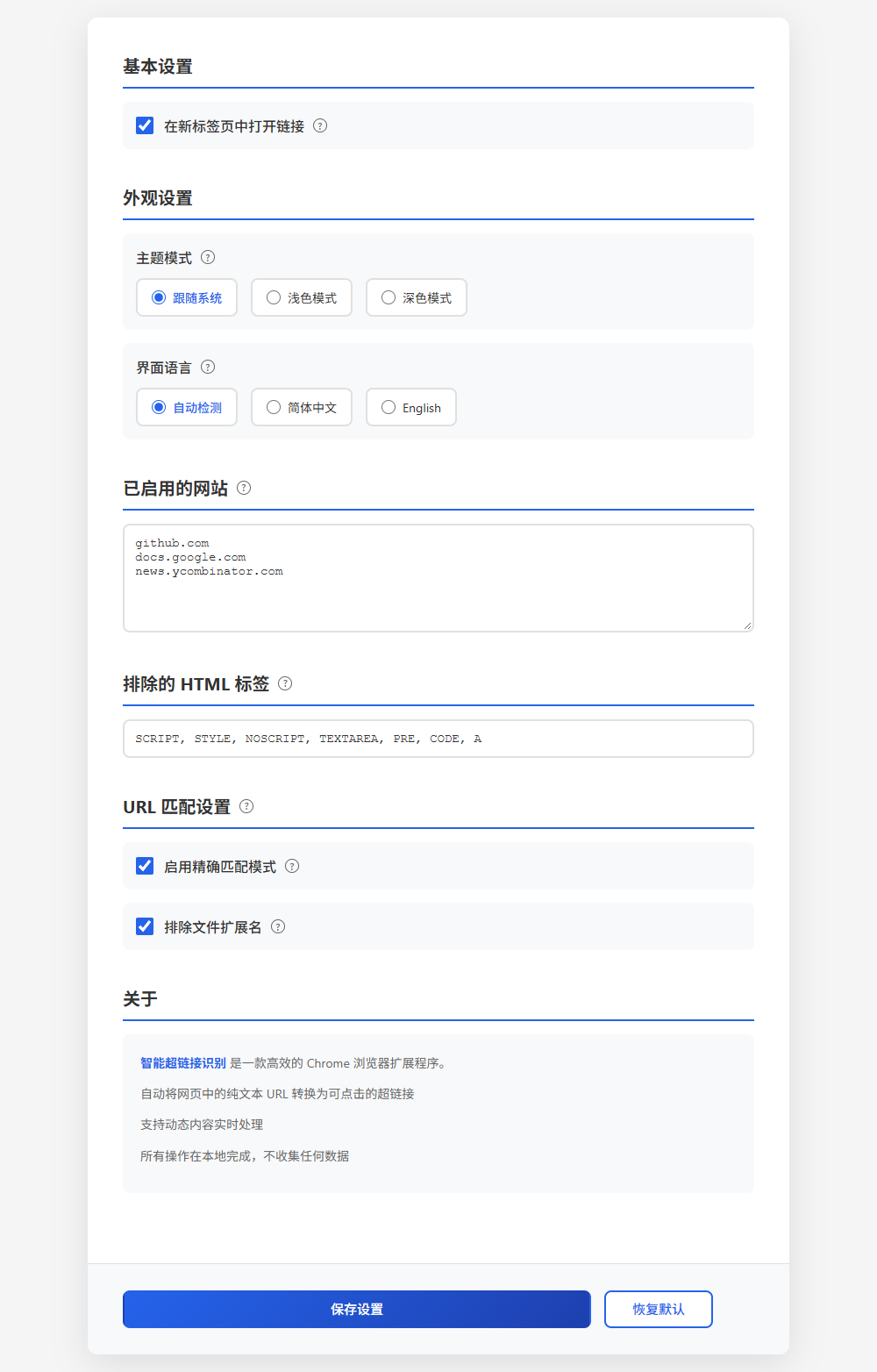Click the 保存设置 button
Screen dimensions: 877x1372
(x=357, y=1309)
